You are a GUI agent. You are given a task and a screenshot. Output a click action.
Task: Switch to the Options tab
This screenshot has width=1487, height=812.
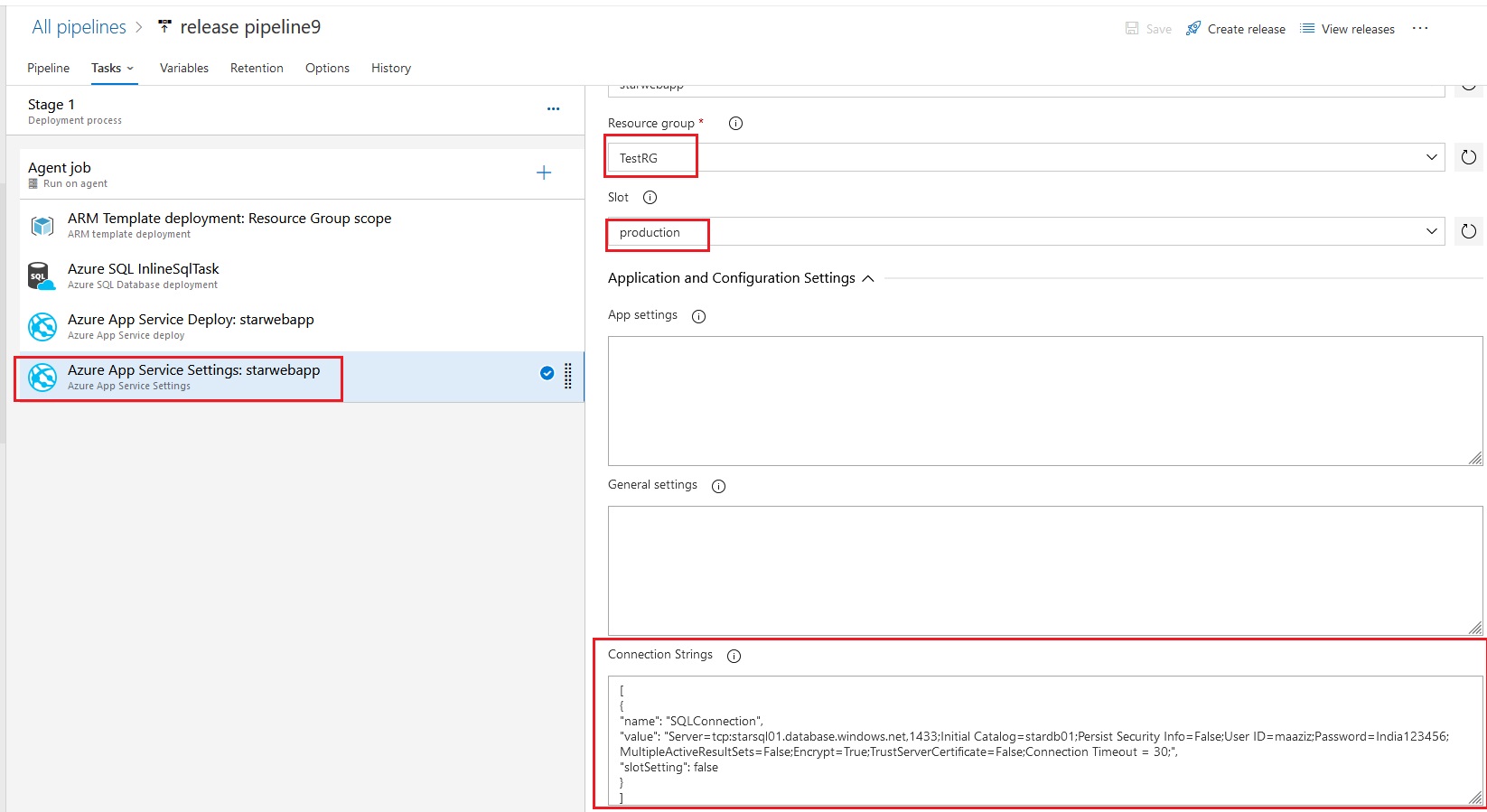(x=327, y=68)
